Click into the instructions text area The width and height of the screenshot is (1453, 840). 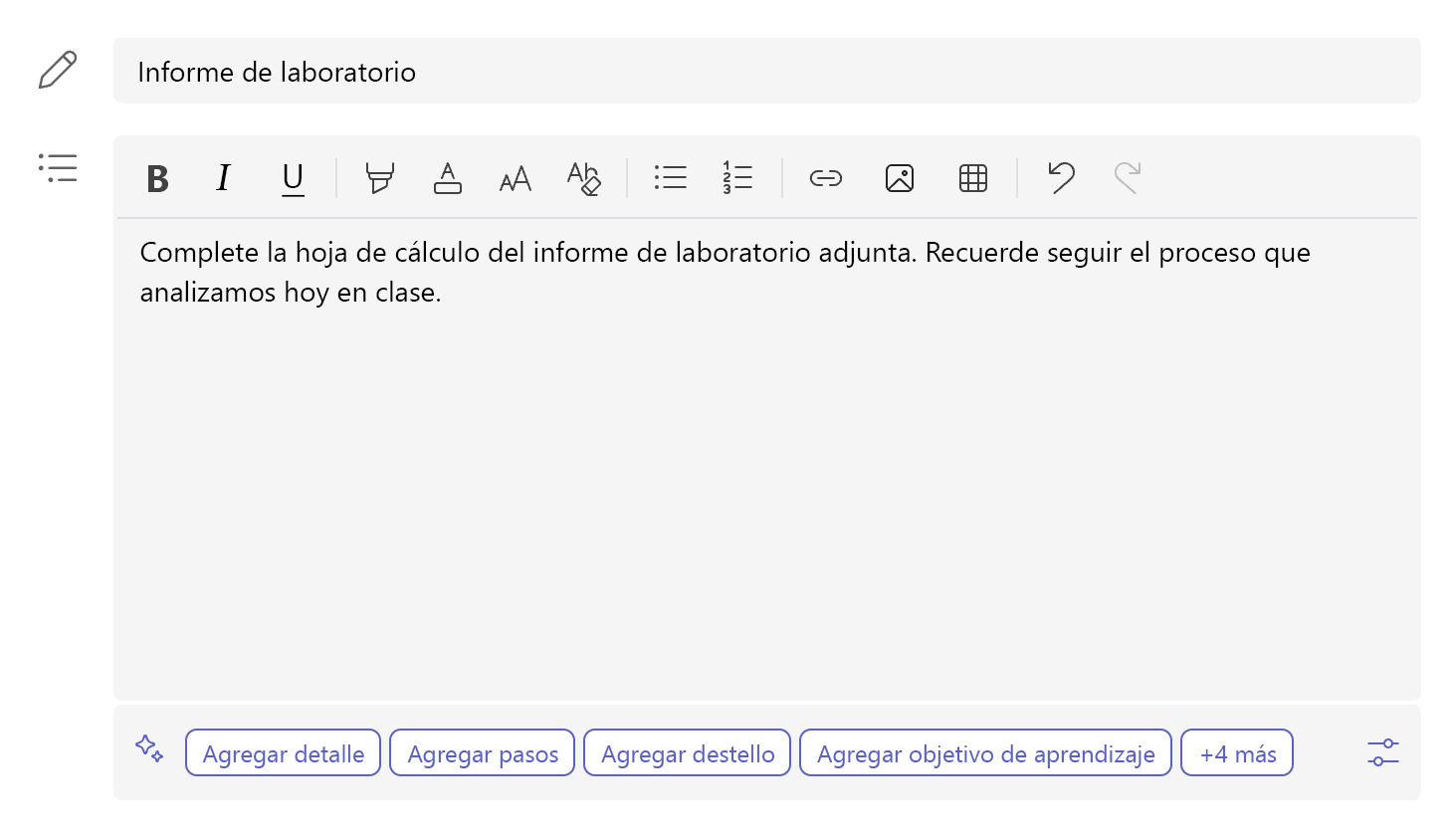[767, 458]
